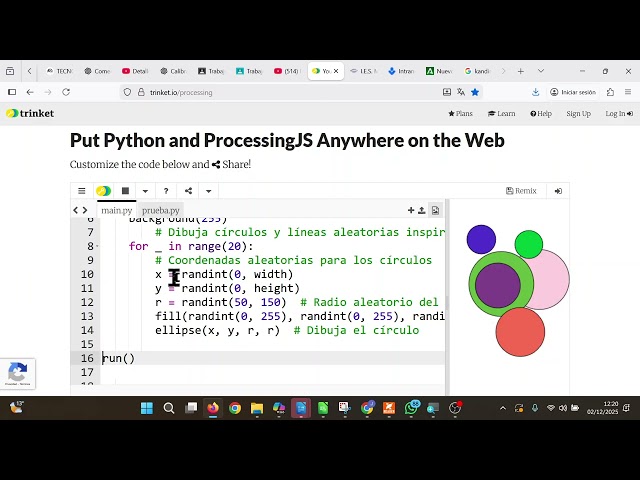Click line 16 containing run()
Screen dimensions: 640x480
coord(273,358)
